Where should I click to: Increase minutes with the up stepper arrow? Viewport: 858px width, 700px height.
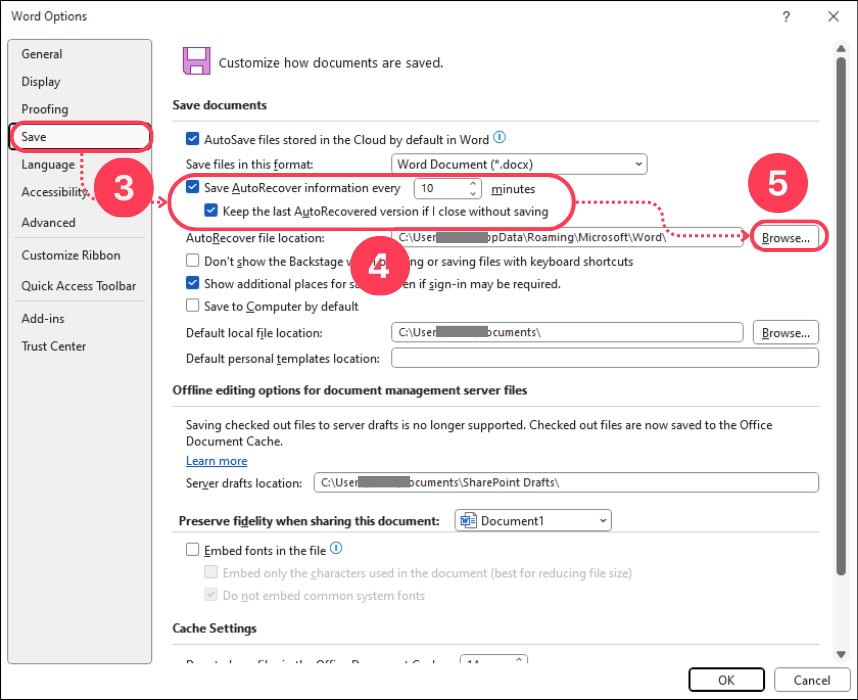click(471, 183)
